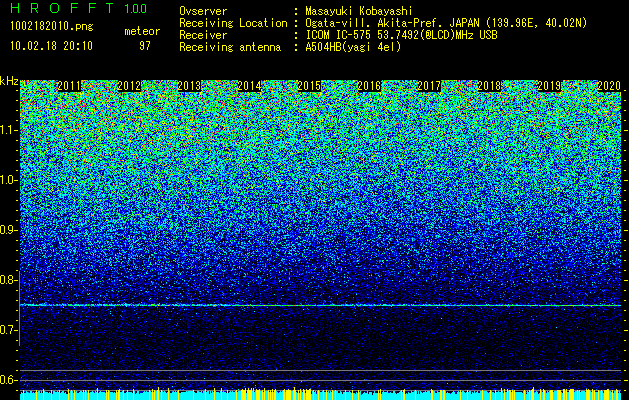Viewport: 629px width, 400px height.
Task: Click the 0.8 frequency axis label
Action: point(8,280)
